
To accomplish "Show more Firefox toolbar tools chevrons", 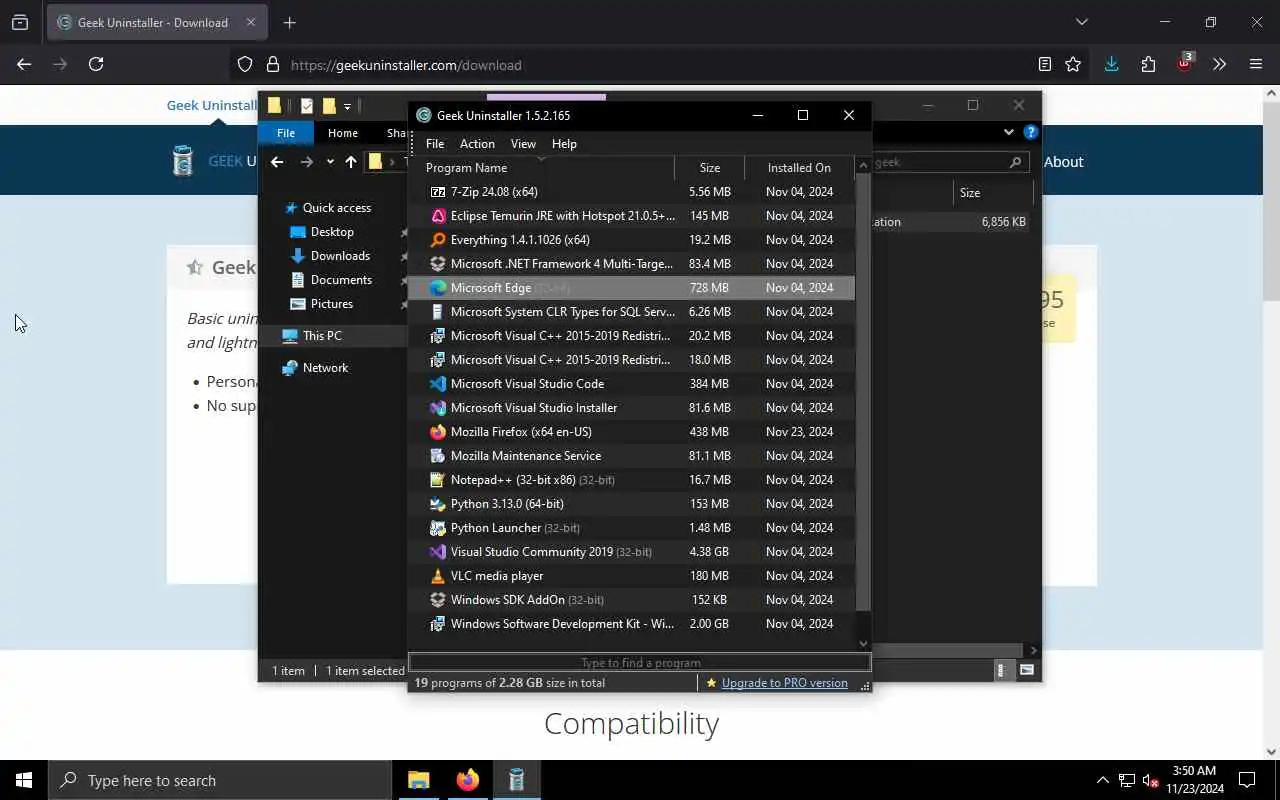I will click(1219, 64).
